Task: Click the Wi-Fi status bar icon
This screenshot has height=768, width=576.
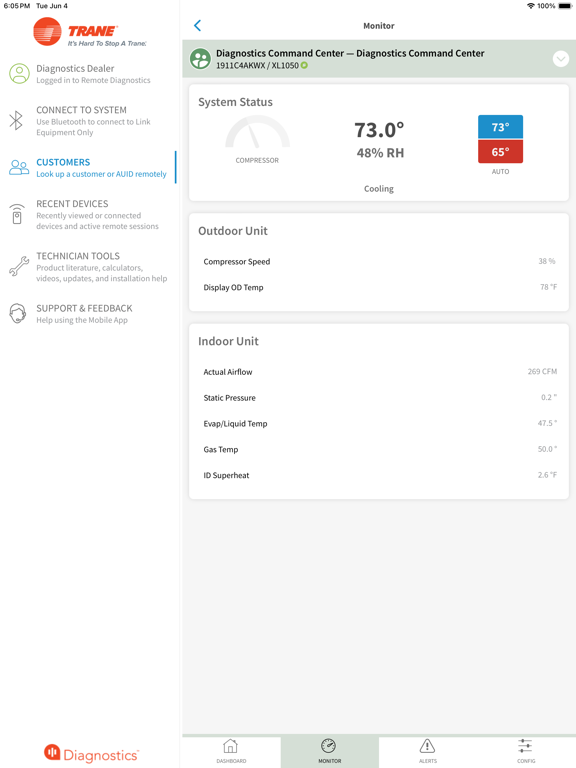Action: [x=530, y=6]
